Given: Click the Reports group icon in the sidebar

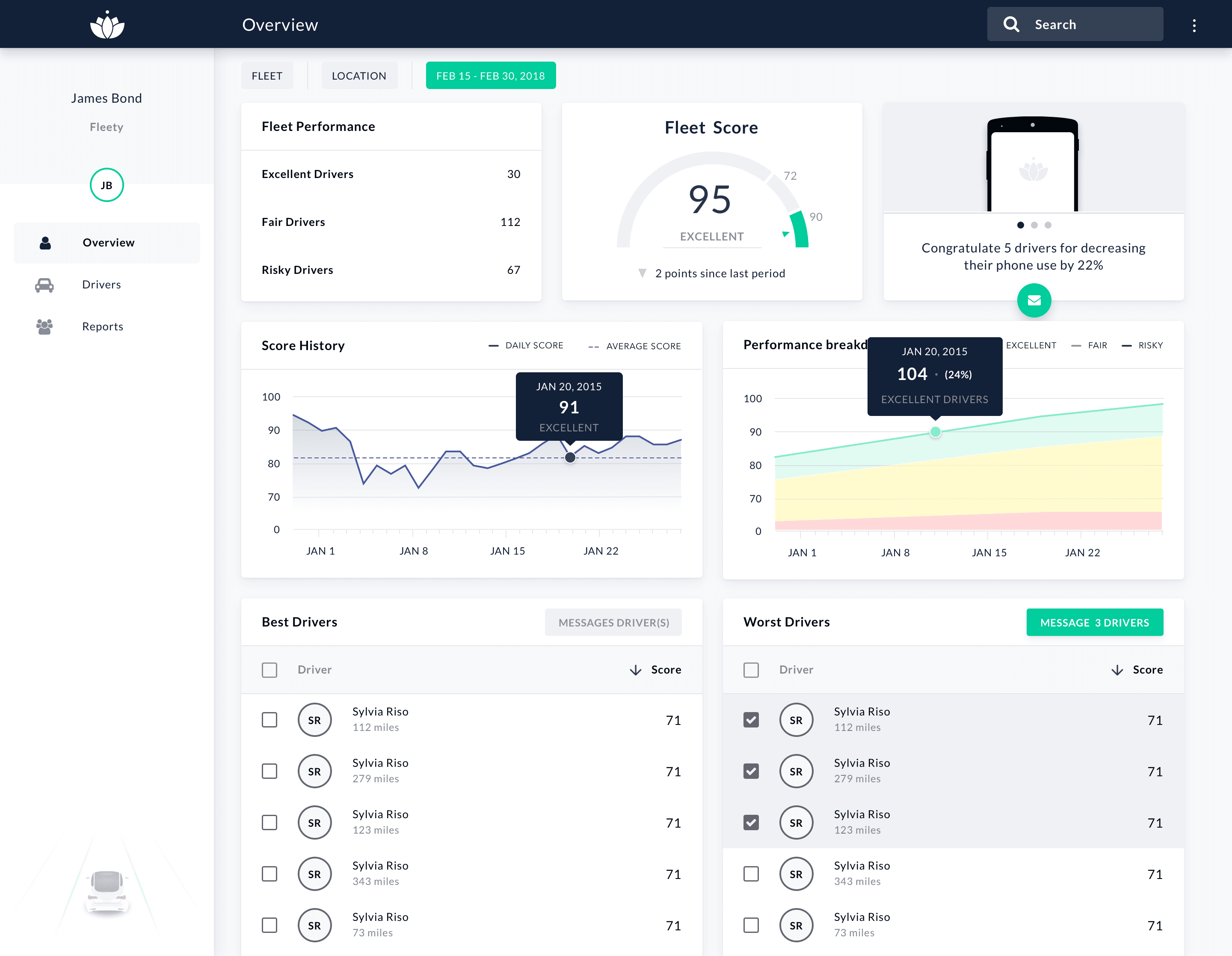Looking at the screenshot, I should pyautogui.click(x=44, y=326).
